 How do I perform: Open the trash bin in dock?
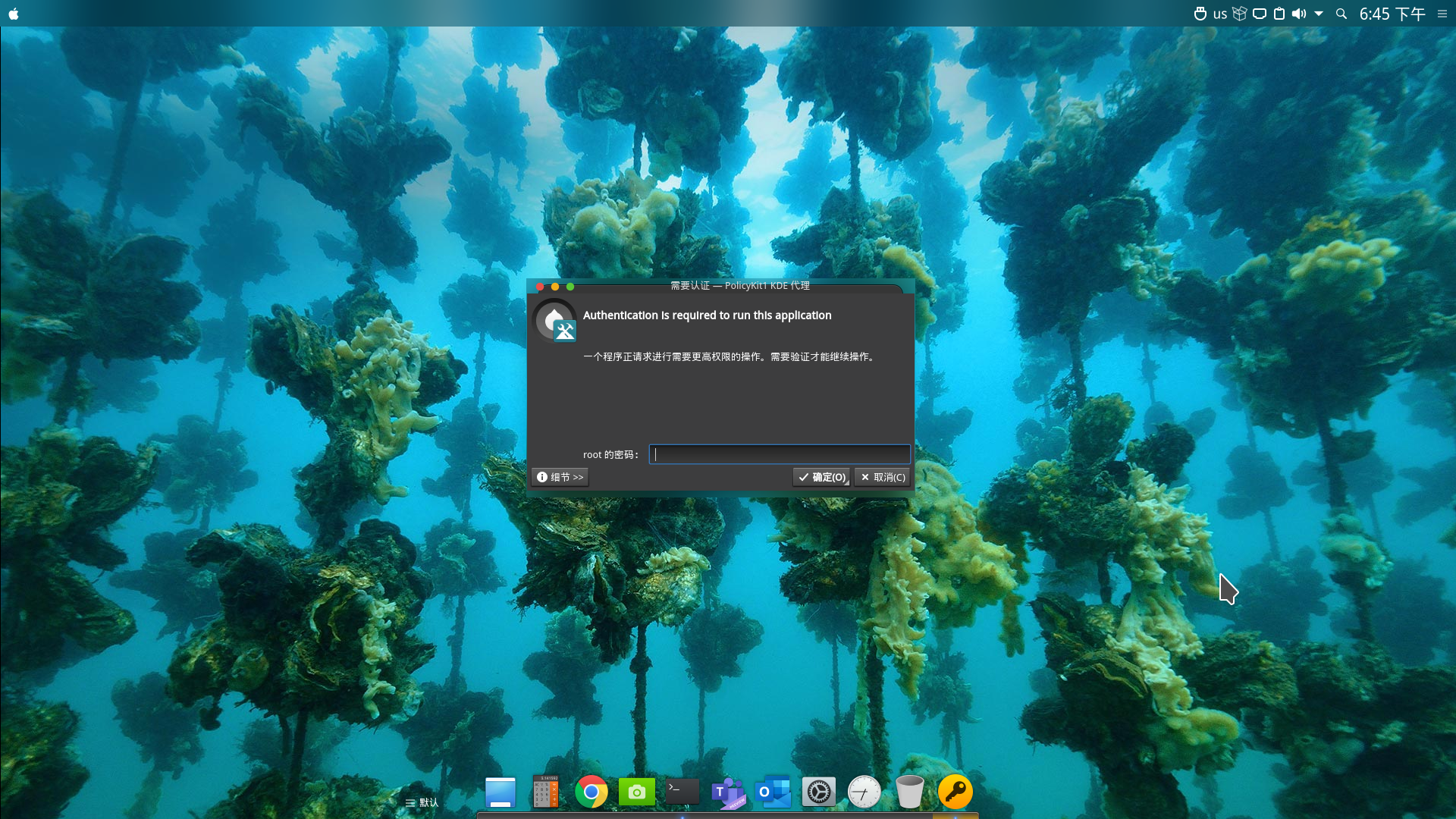click(x=909, y=792)
